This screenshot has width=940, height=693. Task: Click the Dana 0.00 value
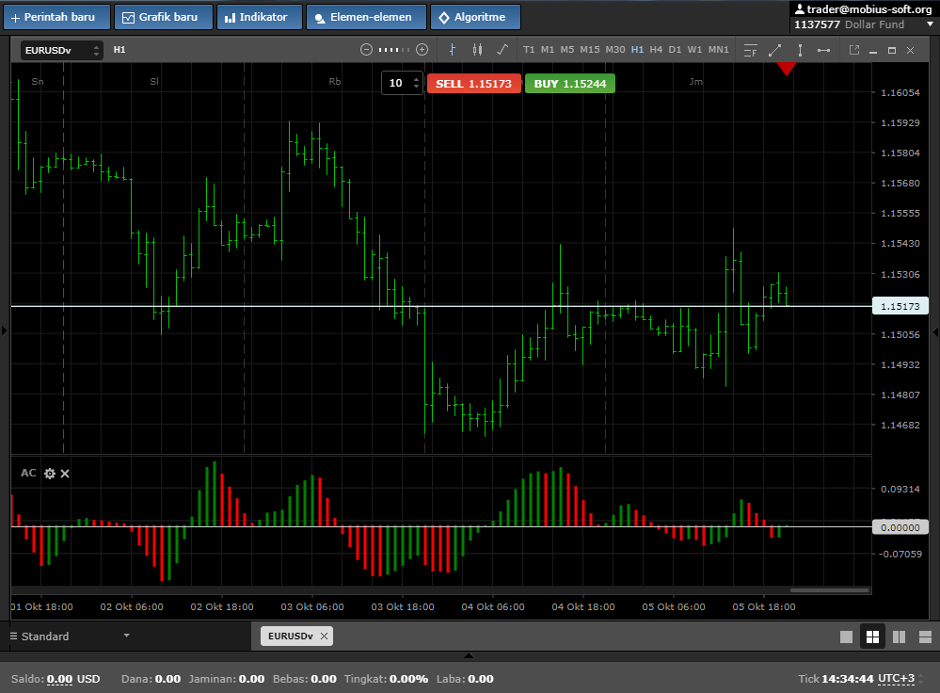pos(168,679)
